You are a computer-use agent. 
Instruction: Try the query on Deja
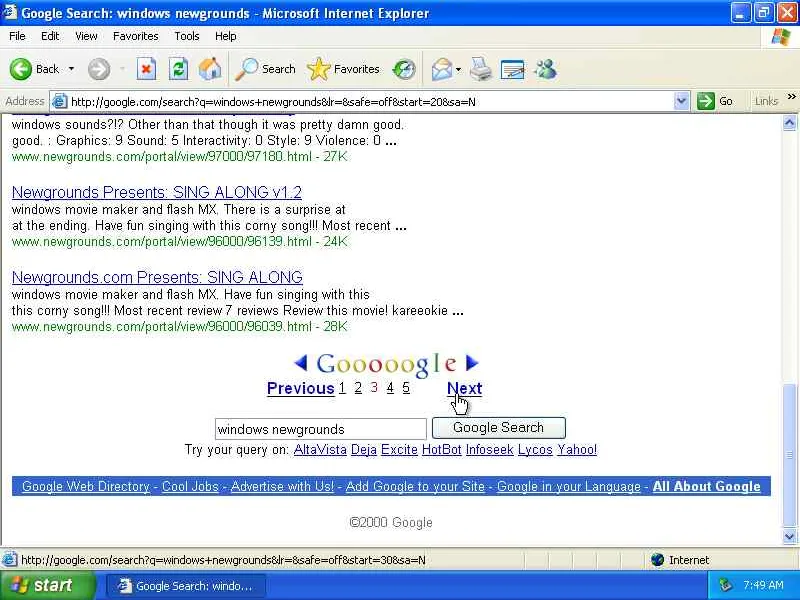pos(364,449)
